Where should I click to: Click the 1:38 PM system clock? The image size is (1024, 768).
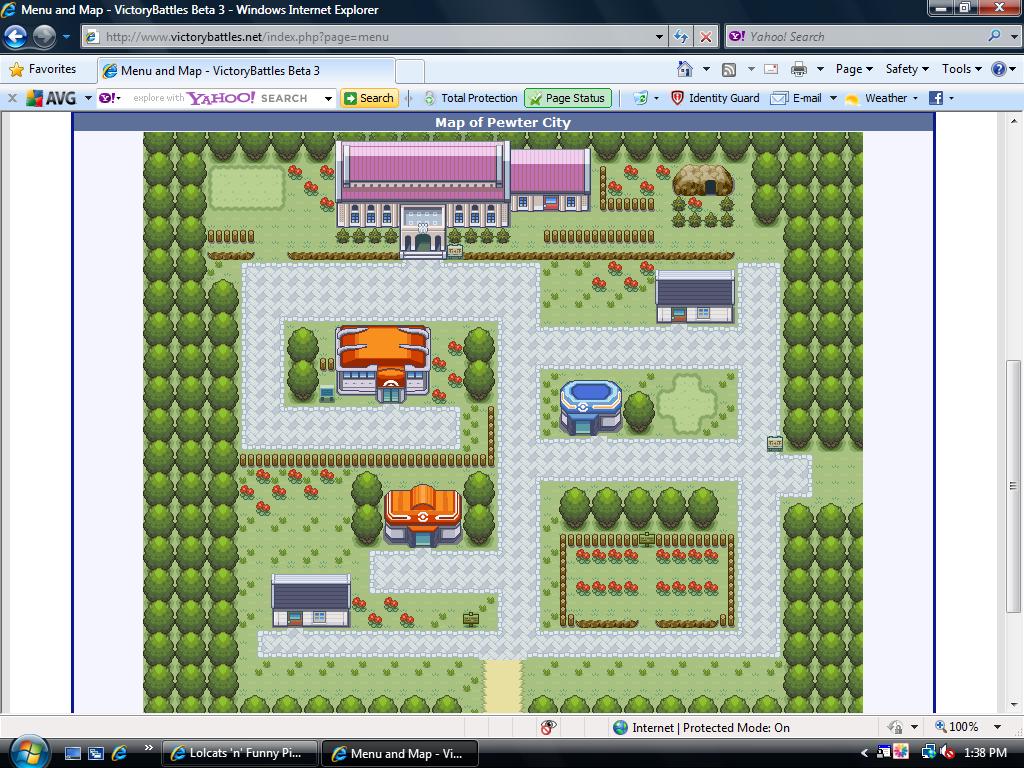point(985,753)
